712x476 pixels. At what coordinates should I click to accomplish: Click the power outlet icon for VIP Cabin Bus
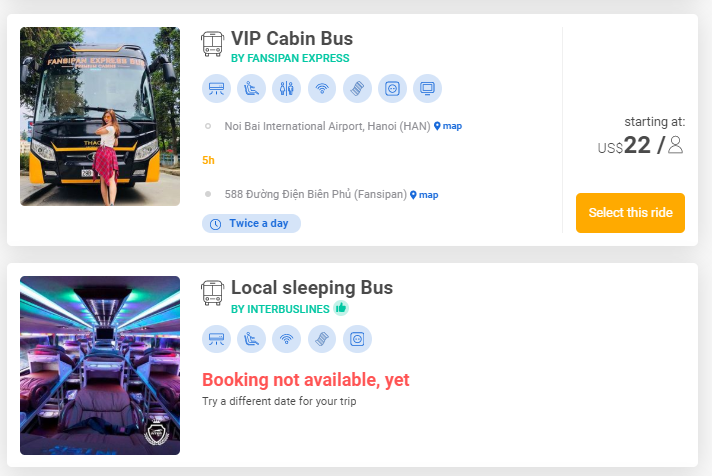(x=392, y=88)
